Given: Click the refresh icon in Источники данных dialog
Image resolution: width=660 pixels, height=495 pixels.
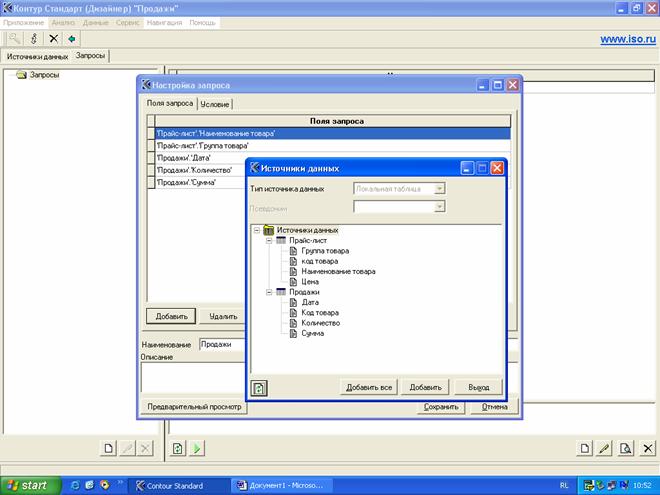Looking at the screenshot, I should [258, 388].
